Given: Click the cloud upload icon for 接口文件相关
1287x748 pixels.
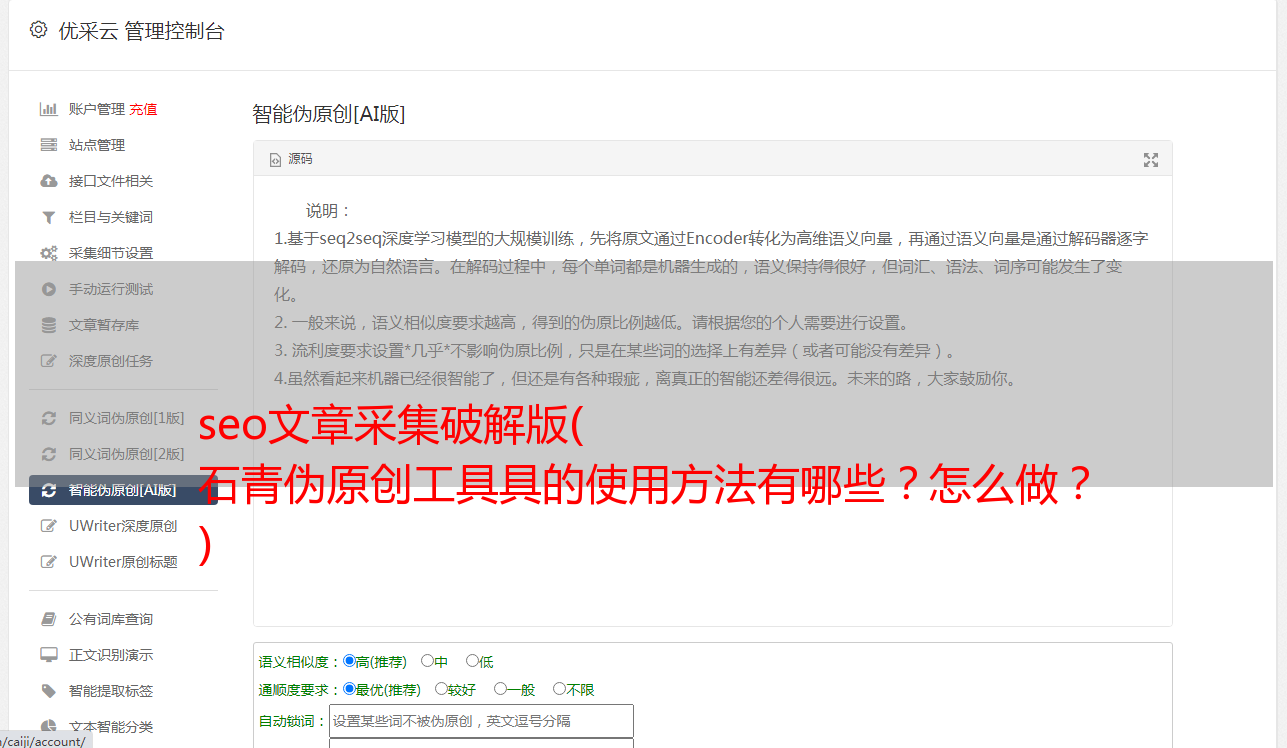Looking at the screenshot, I should [48, 181].
